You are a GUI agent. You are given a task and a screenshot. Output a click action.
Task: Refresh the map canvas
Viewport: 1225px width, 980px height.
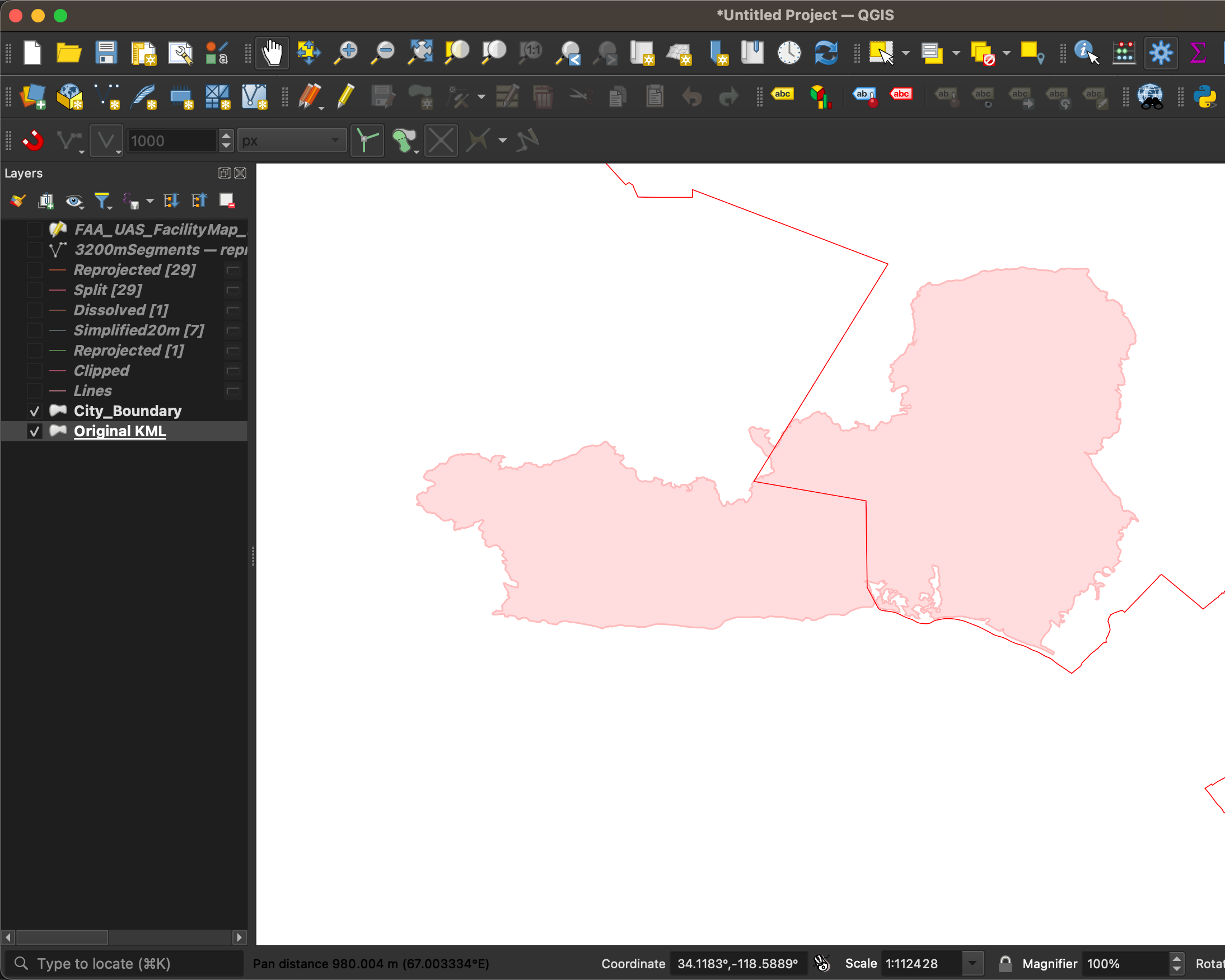pos(826,53)
